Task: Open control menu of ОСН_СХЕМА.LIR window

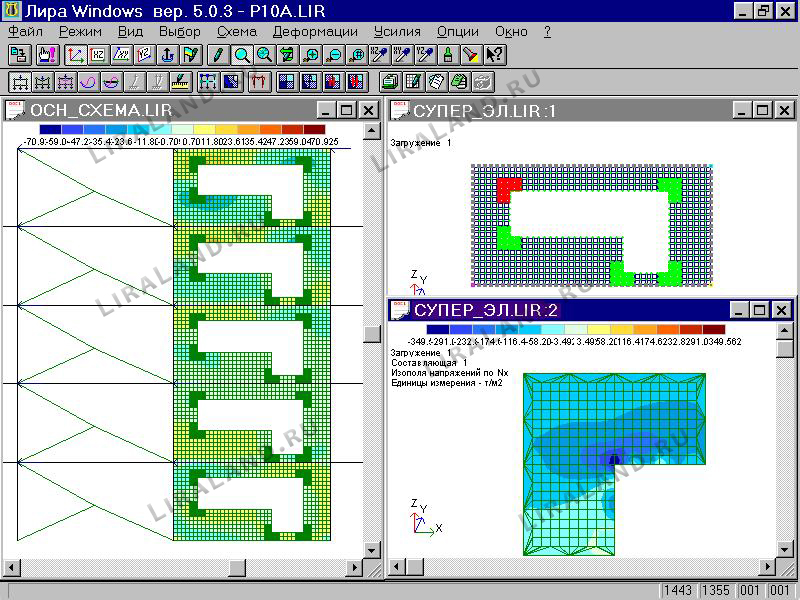Action: click(x=15, y=110)
